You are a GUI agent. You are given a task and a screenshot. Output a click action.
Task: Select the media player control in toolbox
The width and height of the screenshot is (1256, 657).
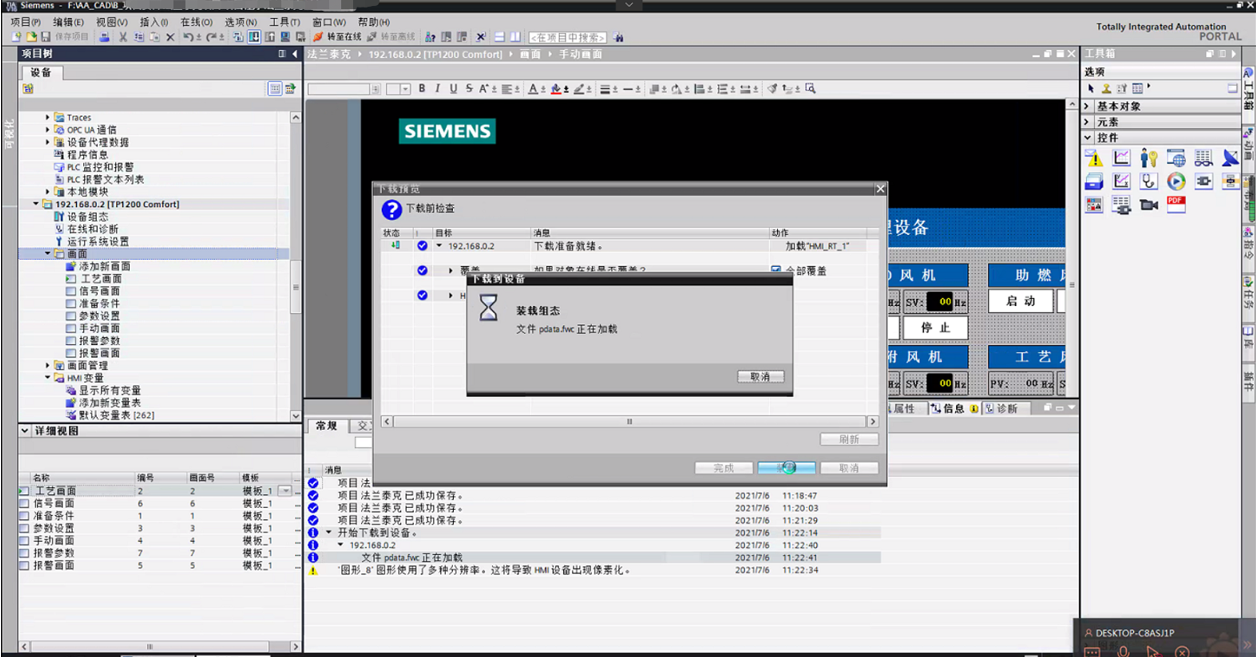1176,181
